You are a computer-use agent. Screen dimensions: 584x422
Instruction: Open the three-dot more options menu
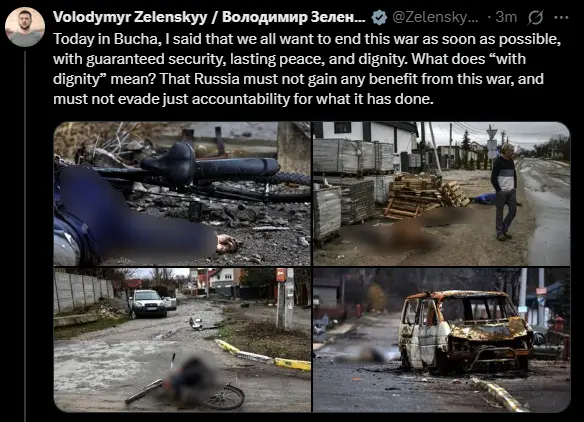(x=561, y=18)
